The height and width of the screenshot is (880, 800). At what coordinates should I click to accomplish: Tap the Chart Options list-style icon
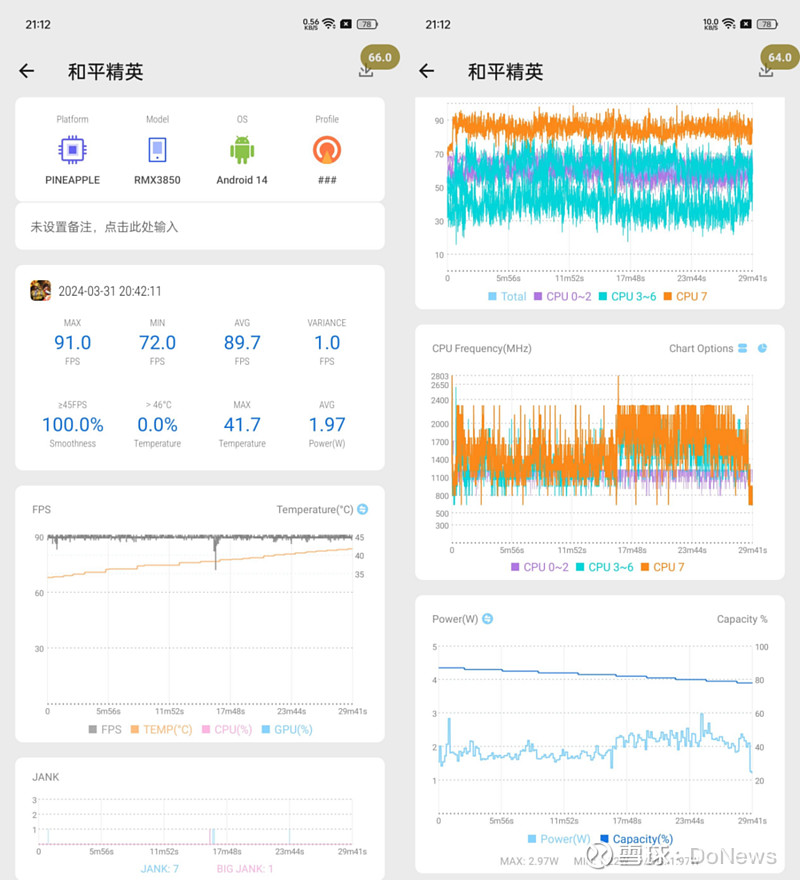click(742, 348)
